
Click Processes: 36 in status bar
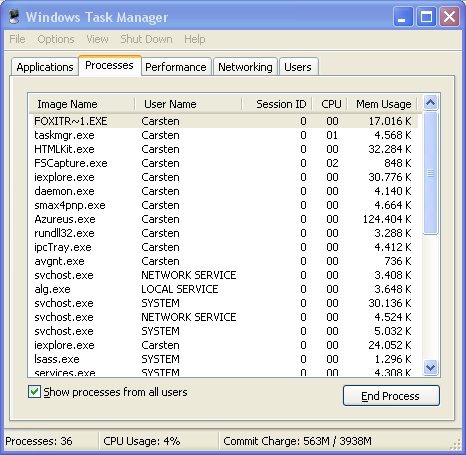tap(39, 441)
